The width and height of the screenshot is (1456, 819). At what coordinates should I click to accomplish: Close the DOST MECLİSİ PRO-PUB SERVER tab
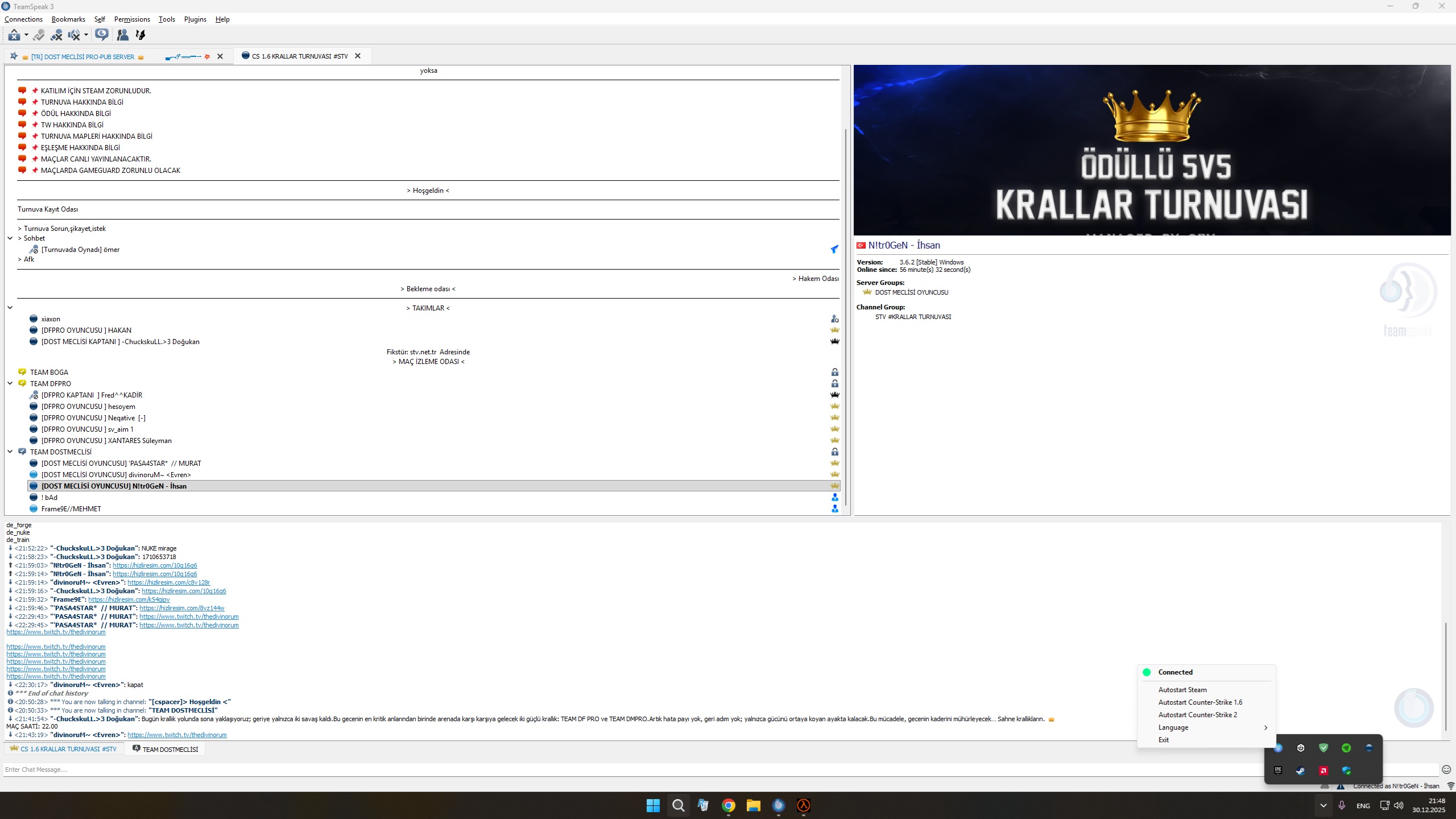pos(220,56)
